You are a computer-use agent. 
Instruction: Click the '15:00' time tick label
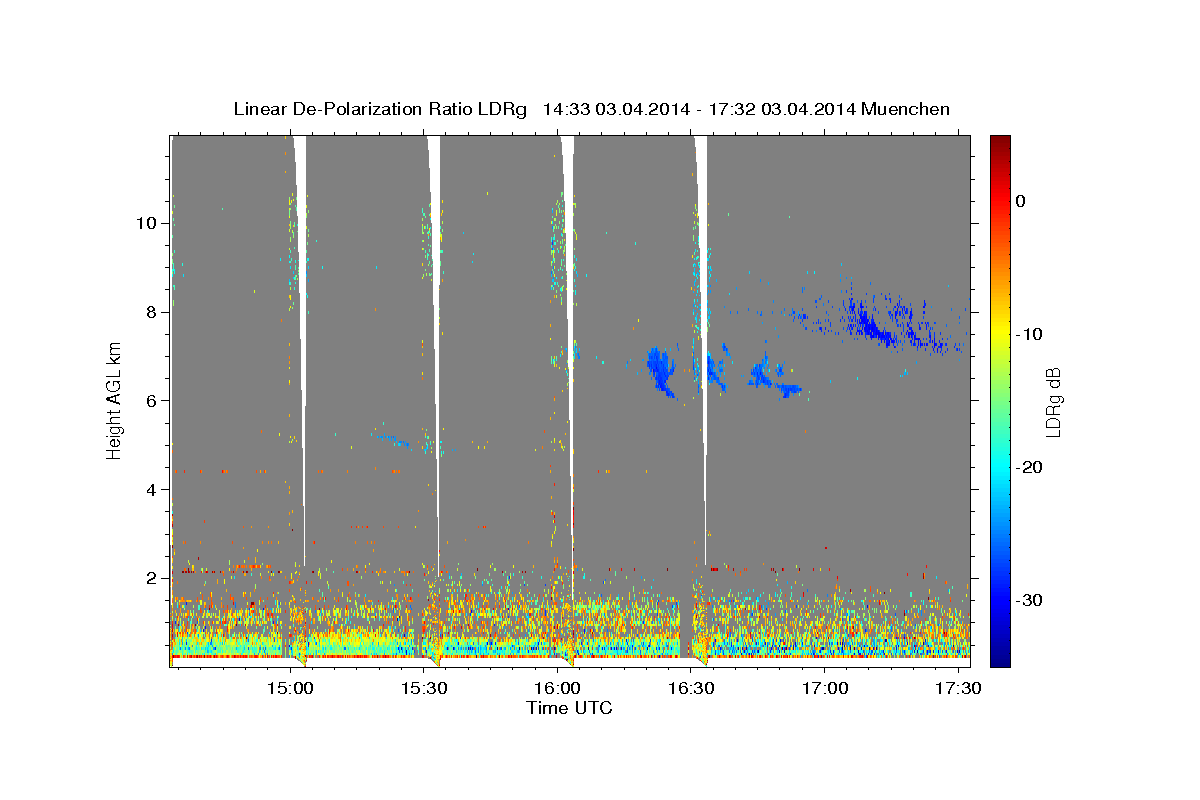pyautogui.click(x=291, y=688)
